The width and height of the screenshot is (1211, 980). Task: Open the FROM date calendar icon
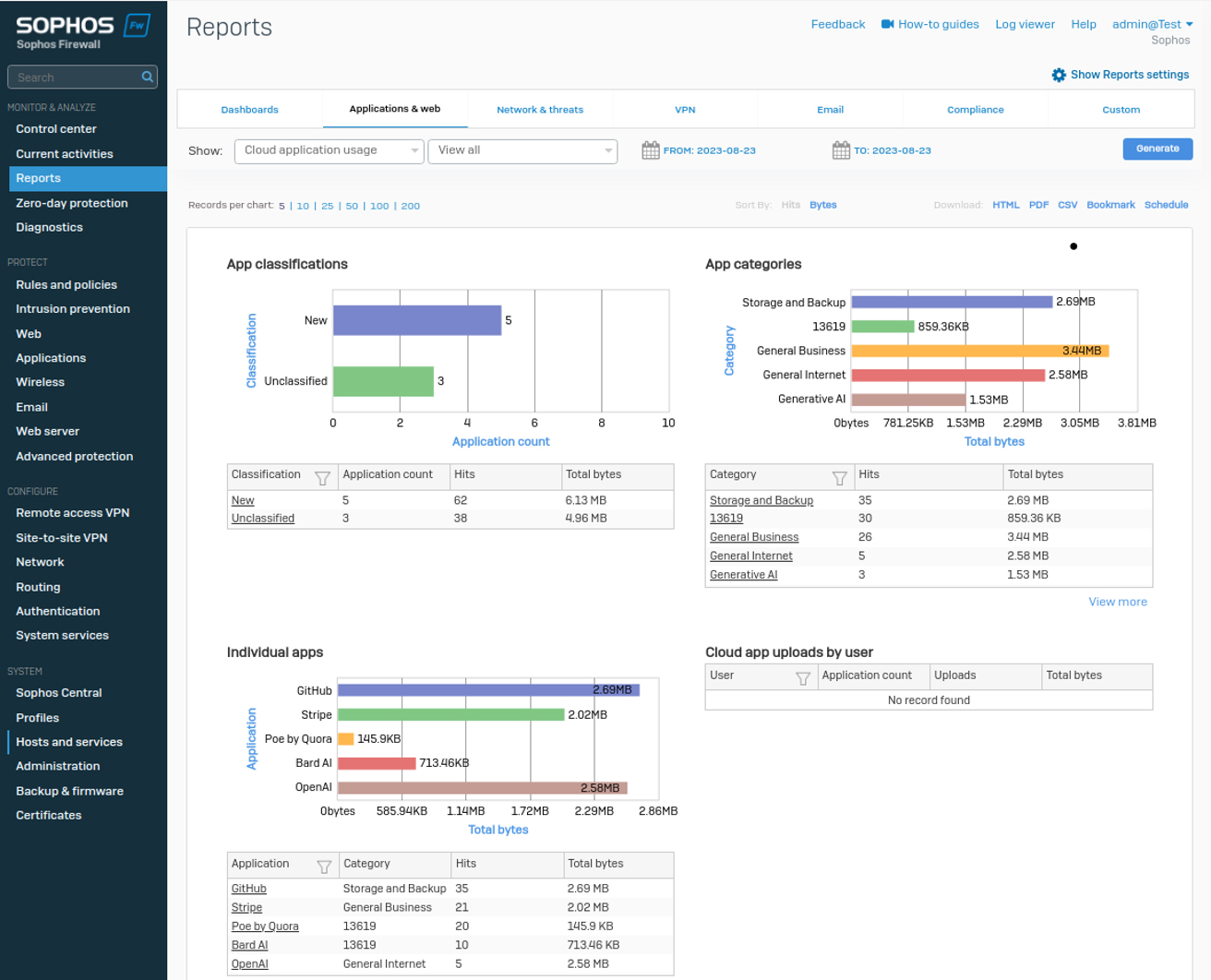[651, 150]
